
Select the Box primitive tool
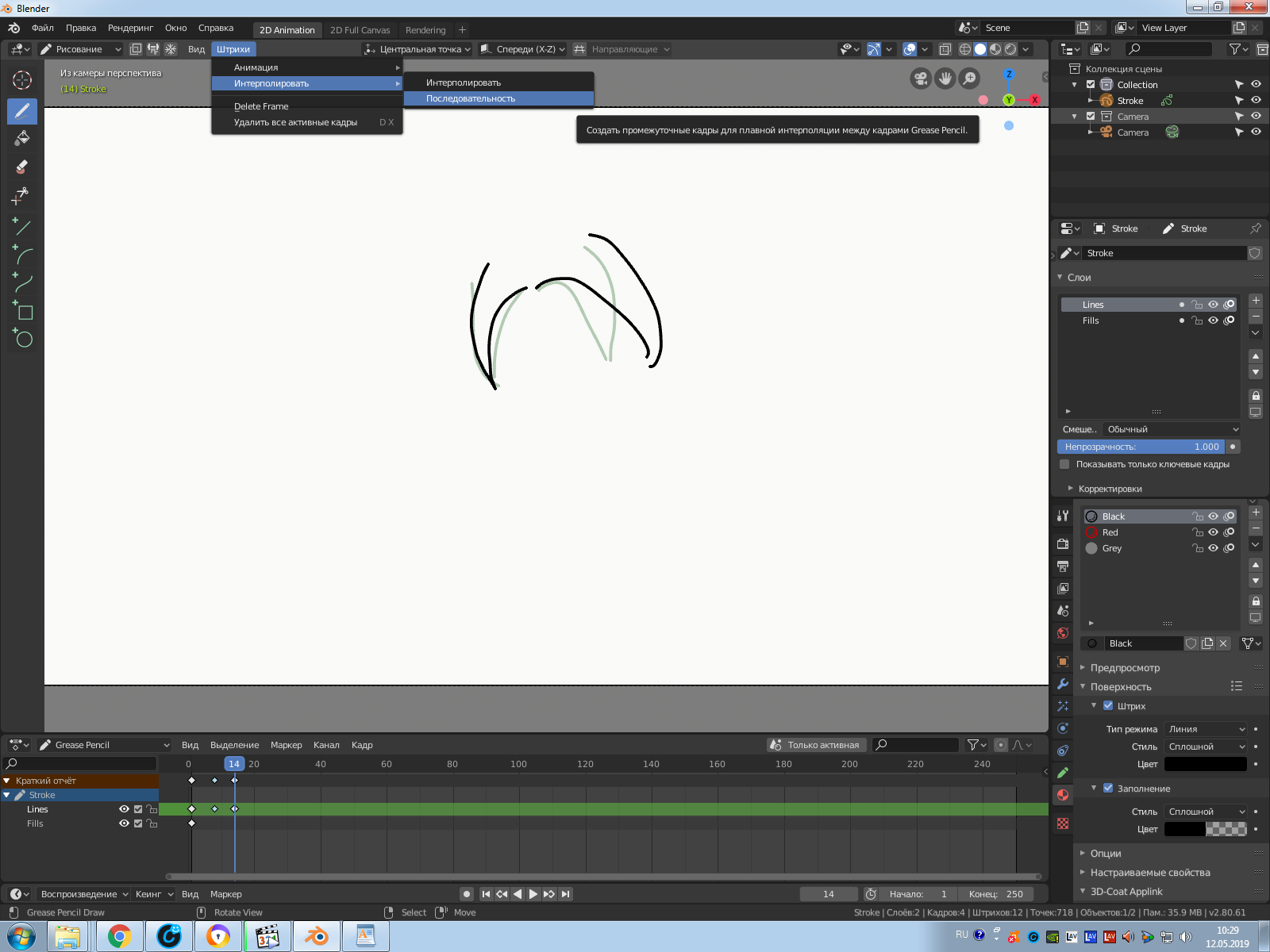(22, 311)
